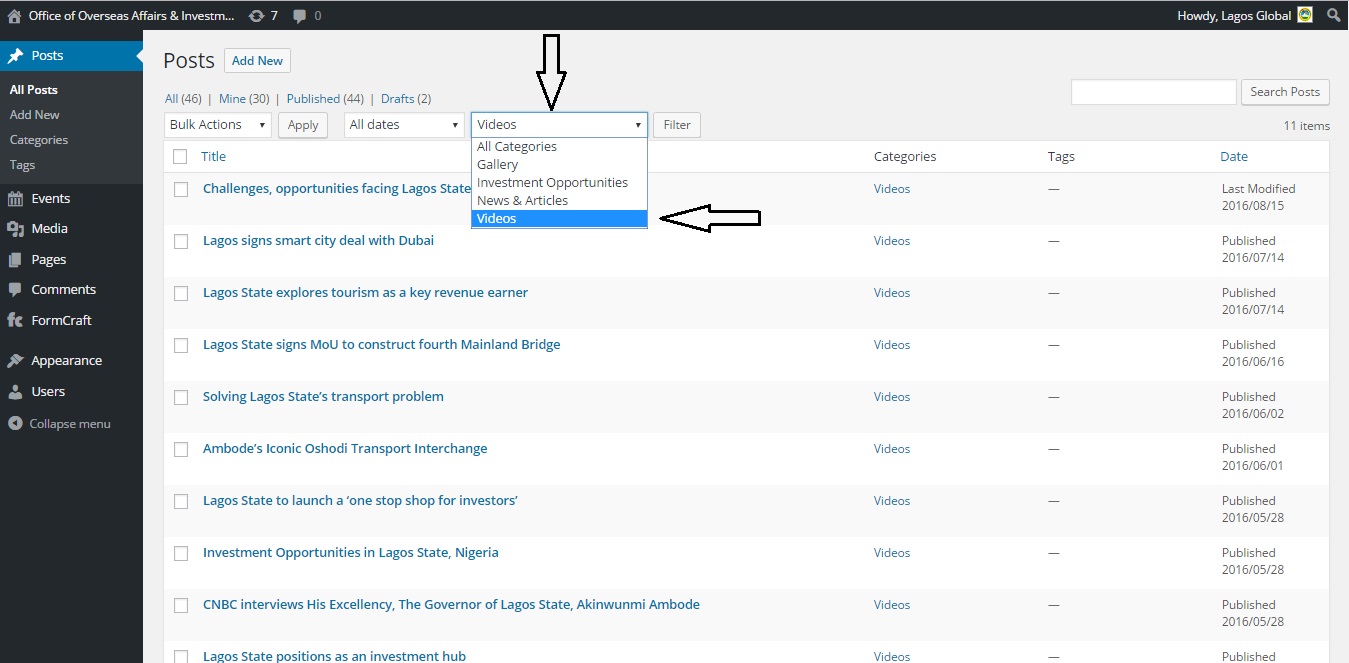The width and height of the screenshot is (1349, 663).
Task: Click into the search posts text field
Action: pos(1153,92)
